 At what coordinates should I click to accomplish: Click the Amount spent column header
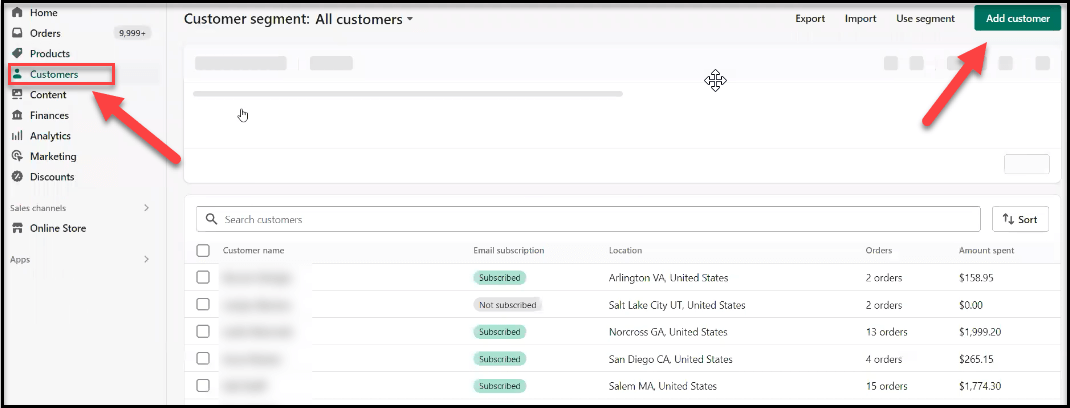[x=986, y=250]
